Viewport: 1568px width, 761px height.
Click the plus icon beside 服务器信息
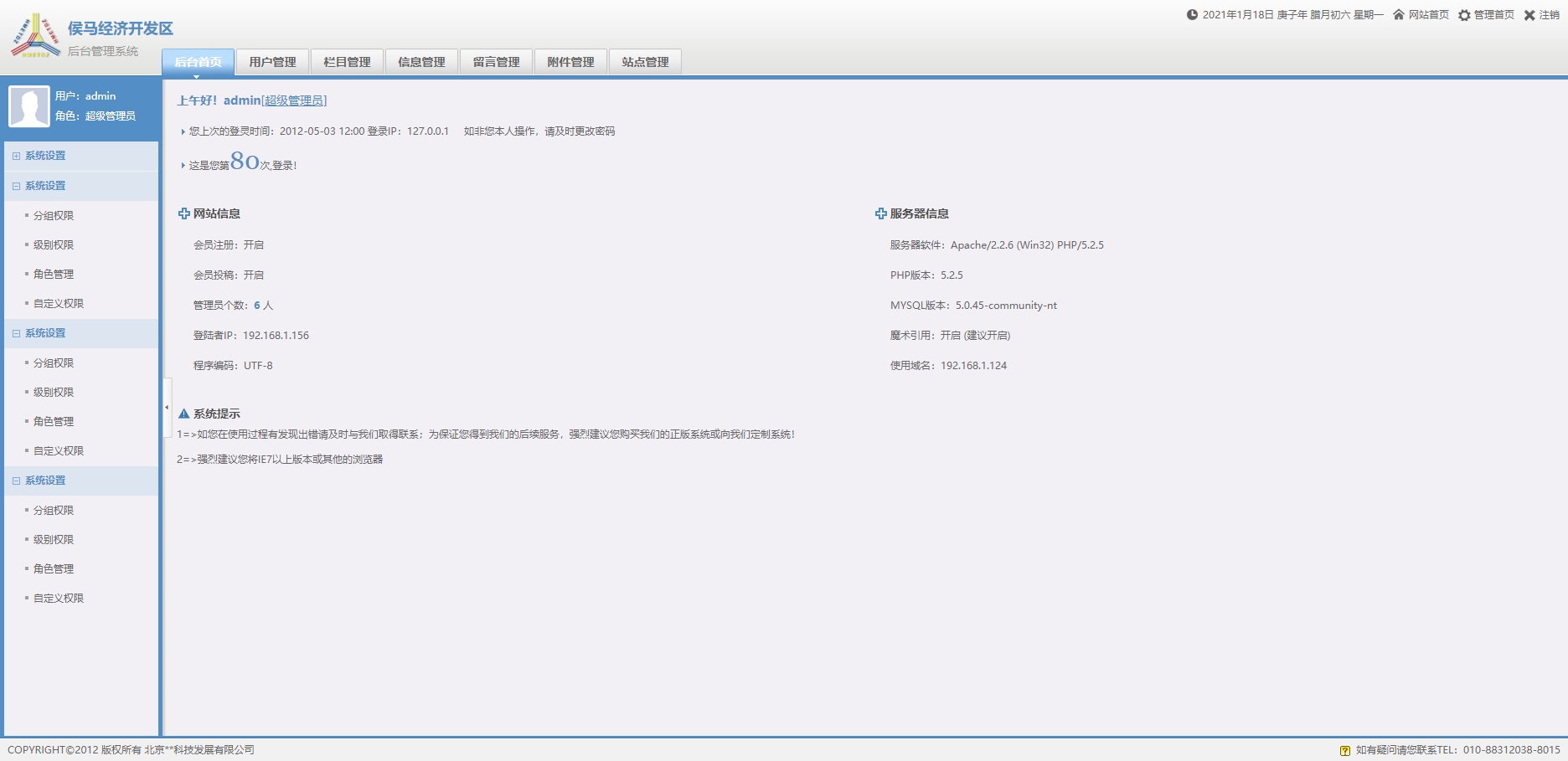click(880, 213)
